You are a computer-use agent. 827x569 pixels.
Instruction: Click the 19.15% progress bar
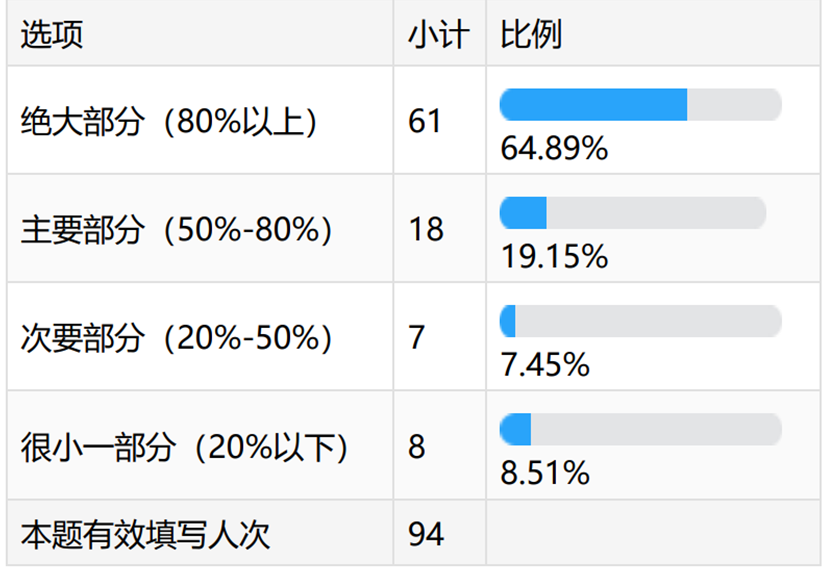coord(632,212)
